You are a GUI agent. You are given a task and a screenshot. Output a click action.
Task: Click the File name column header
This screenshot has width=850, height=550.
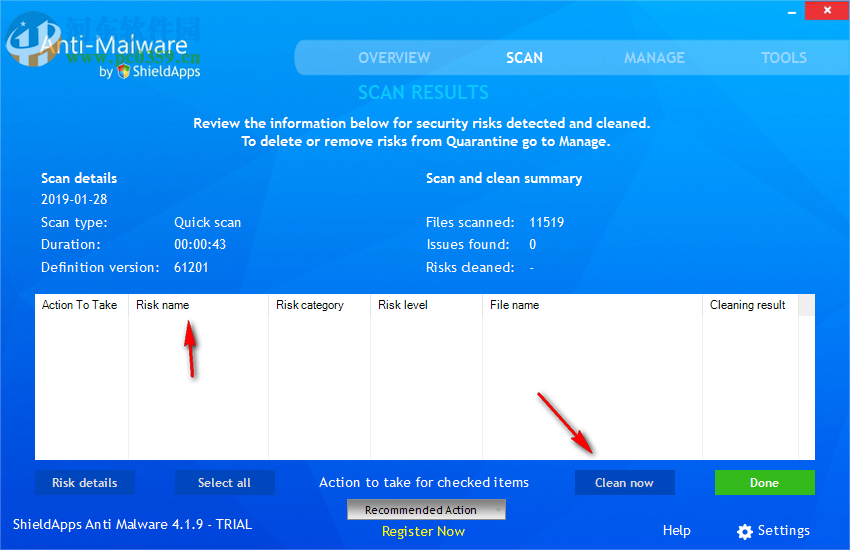coord(592,305)
